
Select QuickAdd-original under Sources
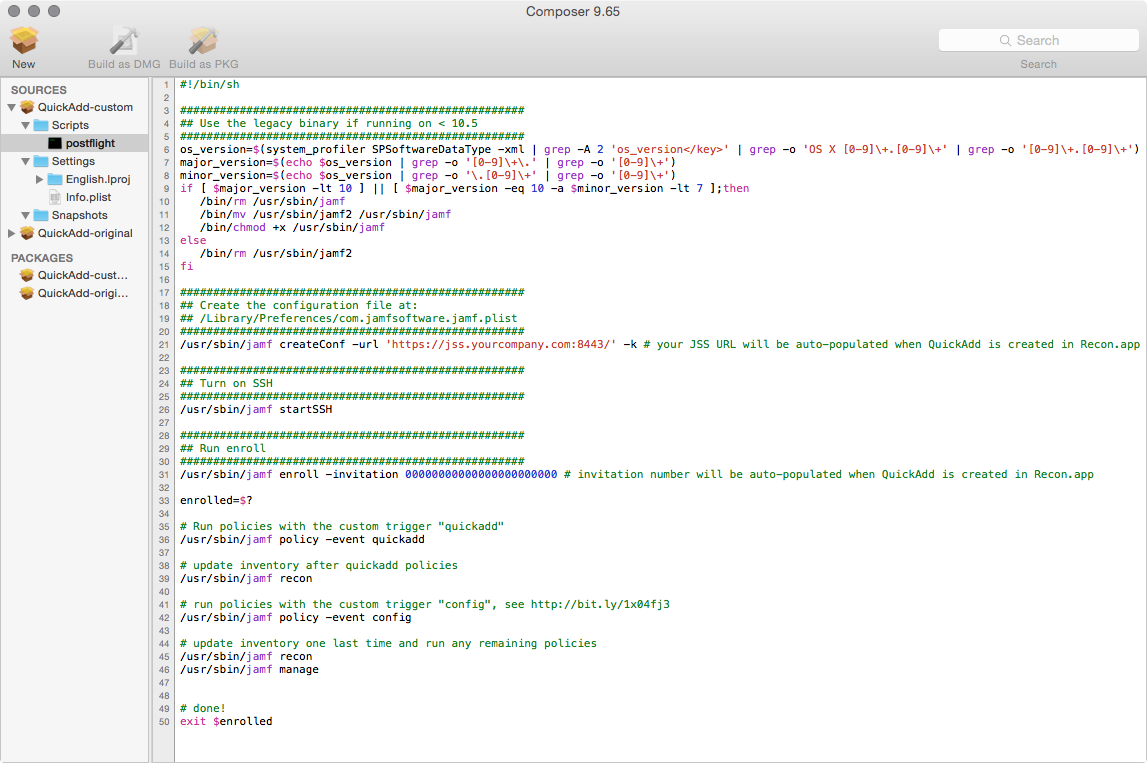[x=86, y=233]
